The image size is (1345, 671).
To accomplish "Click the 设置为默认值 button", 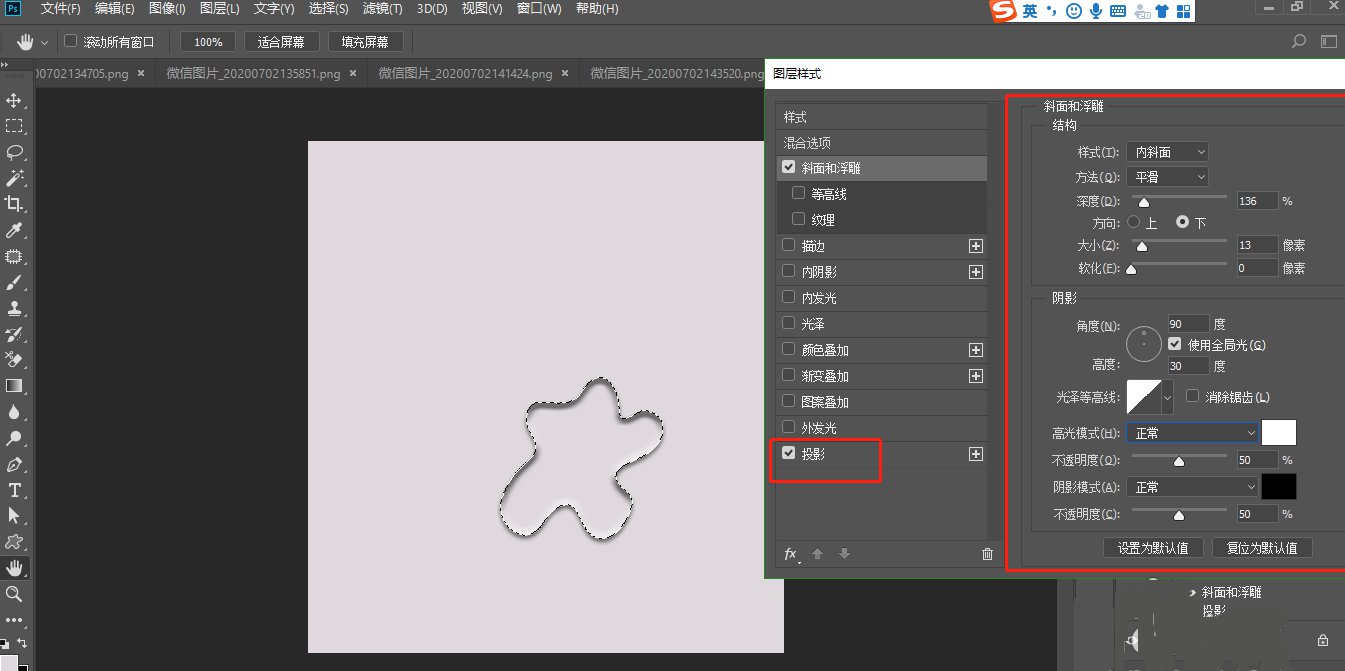I will tap(1153, 548).
